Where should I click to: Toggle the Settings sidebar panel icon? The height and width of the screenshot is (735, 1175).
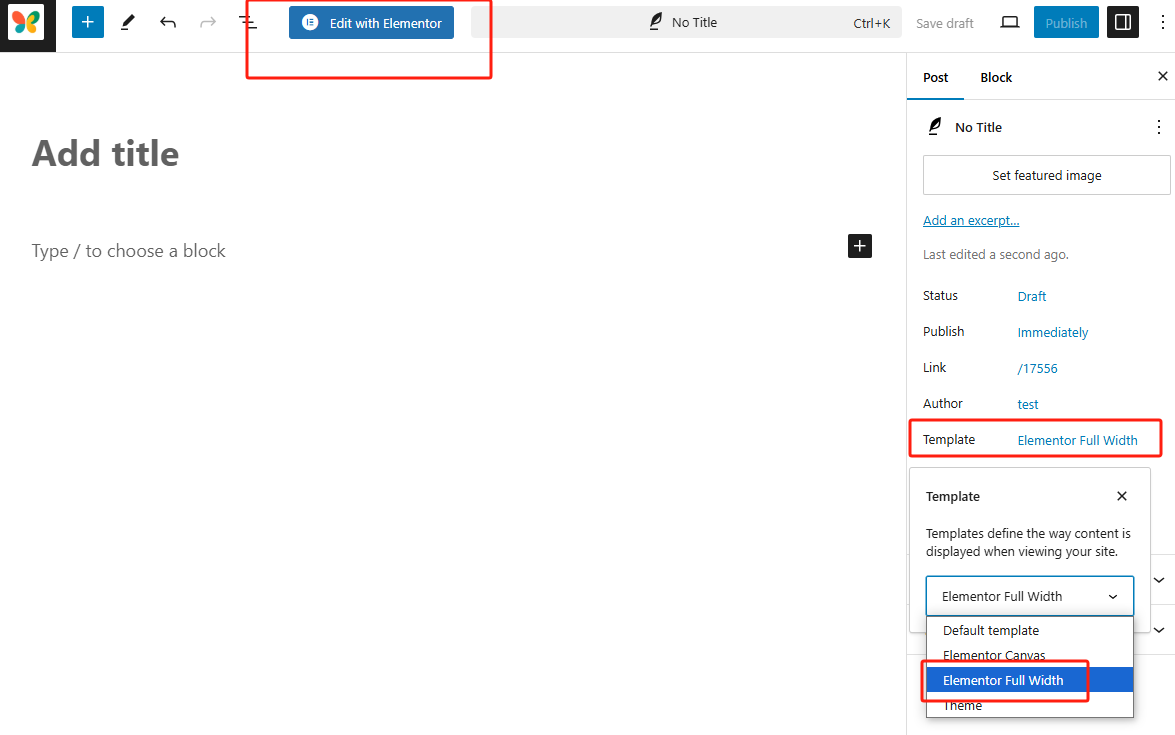[1123, 22]
